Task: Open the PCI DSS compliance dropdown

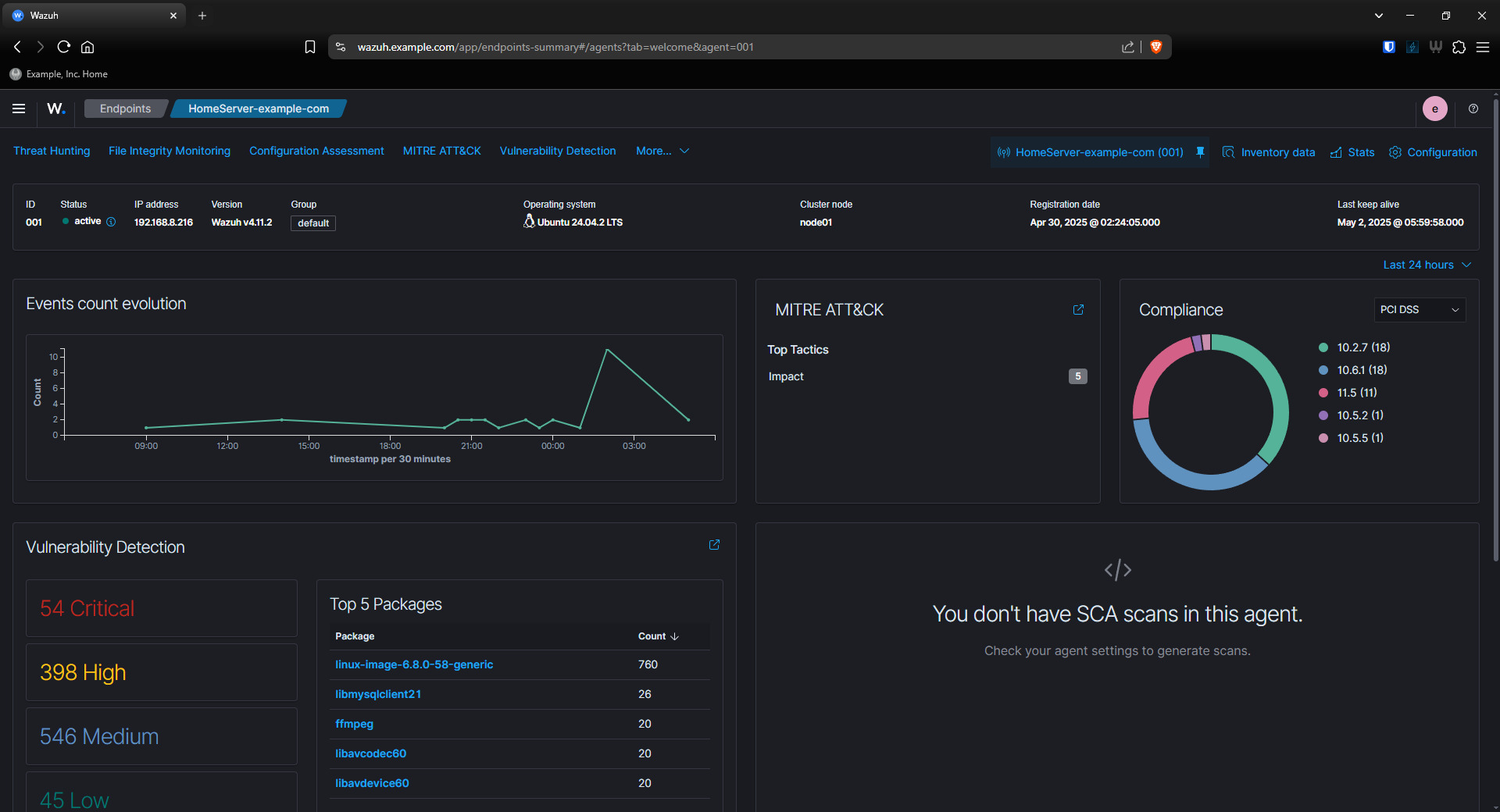Action: [1419, 310]
